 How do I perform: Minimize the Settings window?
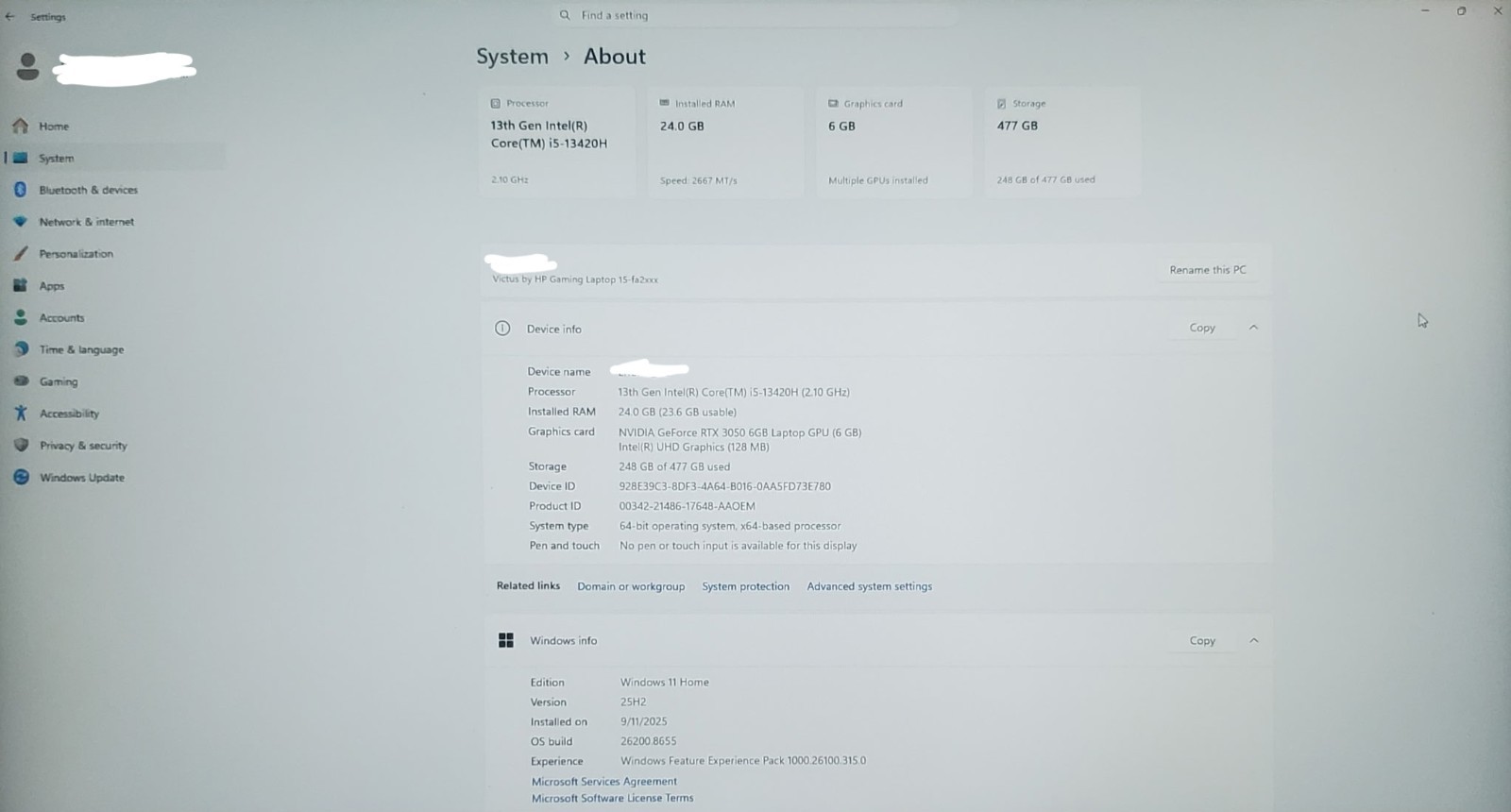pyautogui.click(x=1425, y=10)
